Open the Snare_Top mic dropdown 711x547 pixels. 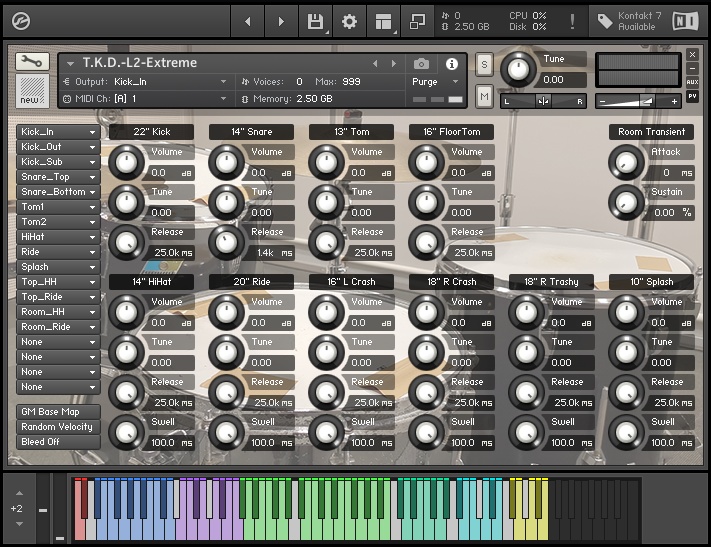click(59, 177)
